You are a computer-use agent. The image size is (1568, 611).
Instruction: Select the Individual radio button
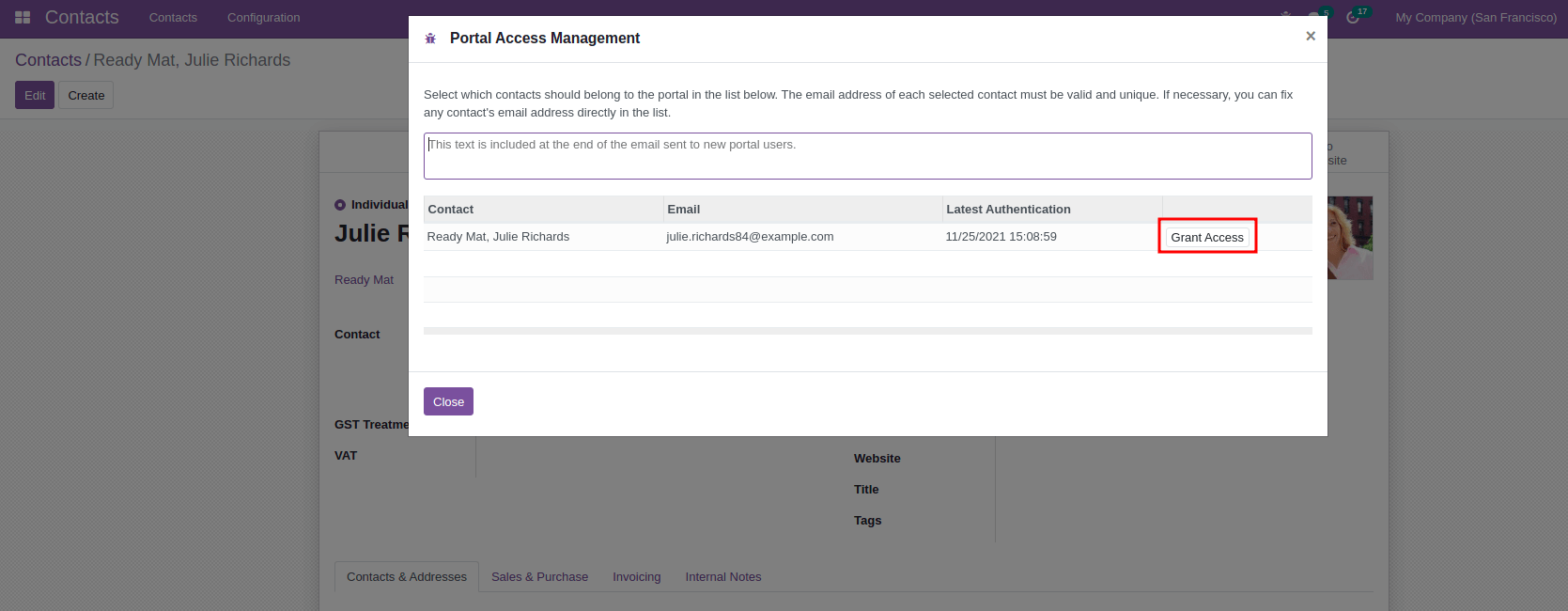[340, 205]
